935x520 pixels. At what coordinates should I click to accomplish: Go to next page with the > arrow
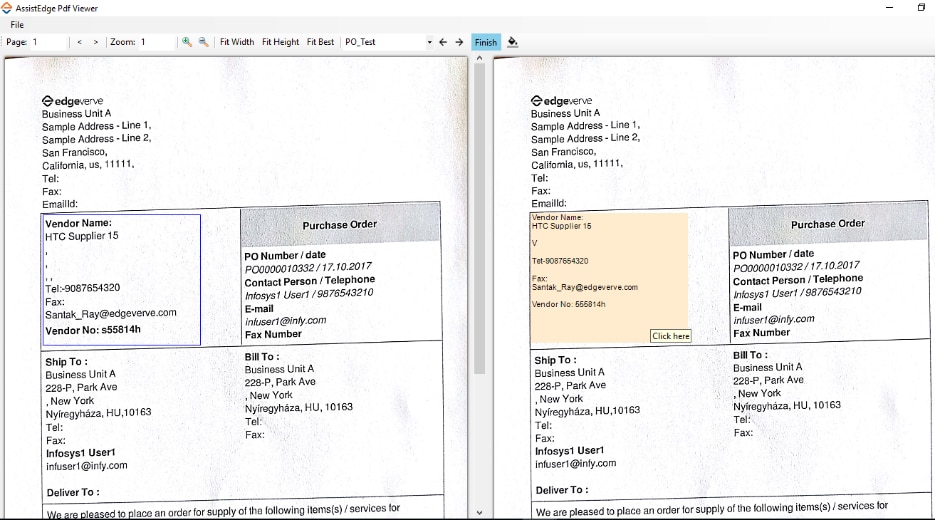[95, 42]
